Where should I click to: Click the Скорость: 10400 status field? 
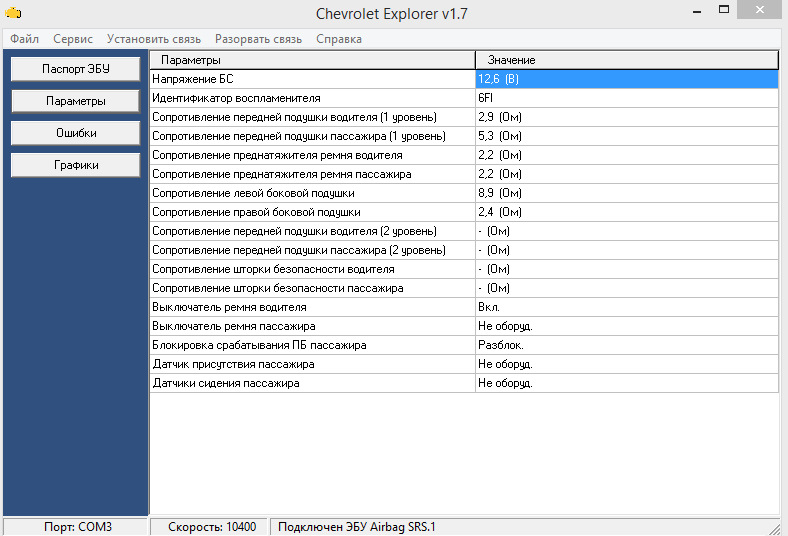pyautogui.click(x=209, y=527)
